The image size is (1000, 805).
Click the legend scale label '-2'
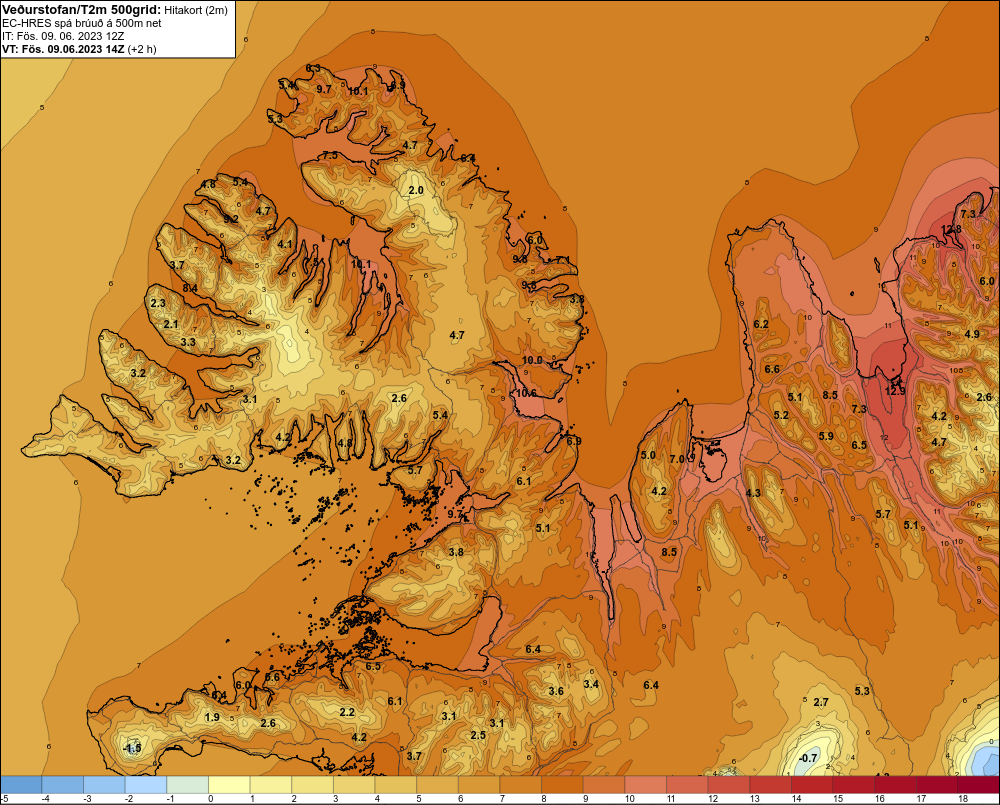coord(129,799)
